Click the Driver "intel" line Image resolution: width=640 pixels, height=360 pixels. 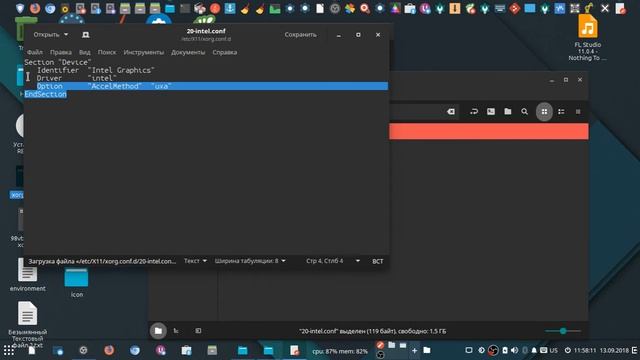click(76, 78)
